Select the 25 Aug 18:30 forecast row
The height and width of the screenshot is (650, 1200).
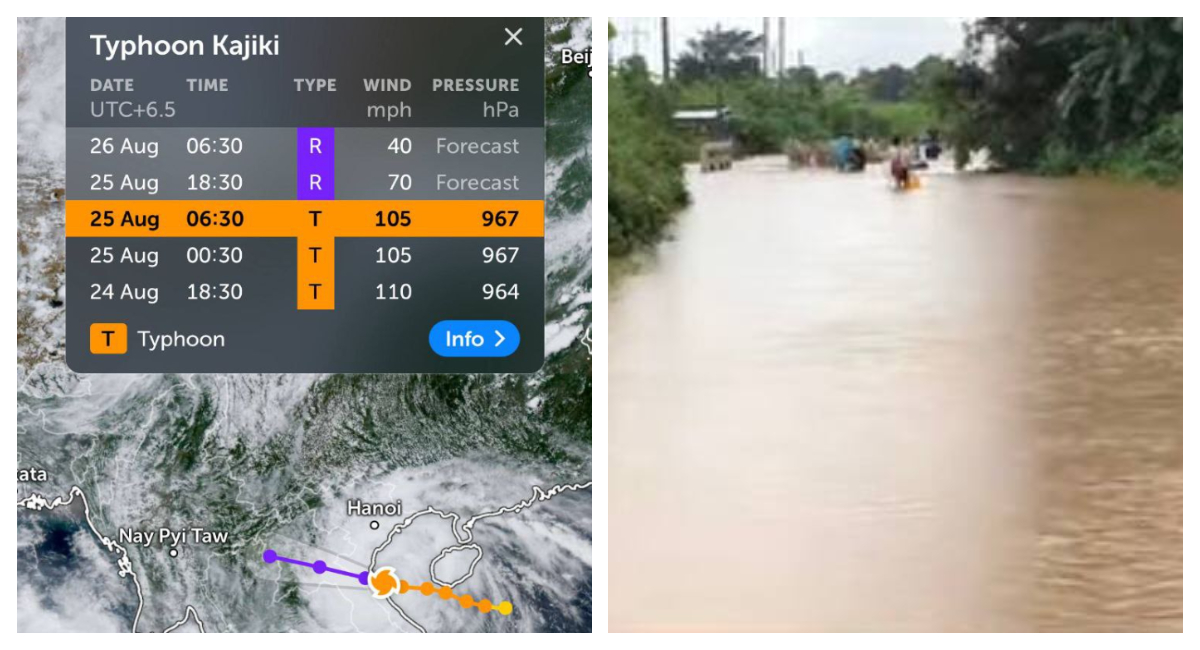pyautogui.click(x=305, y=182)
